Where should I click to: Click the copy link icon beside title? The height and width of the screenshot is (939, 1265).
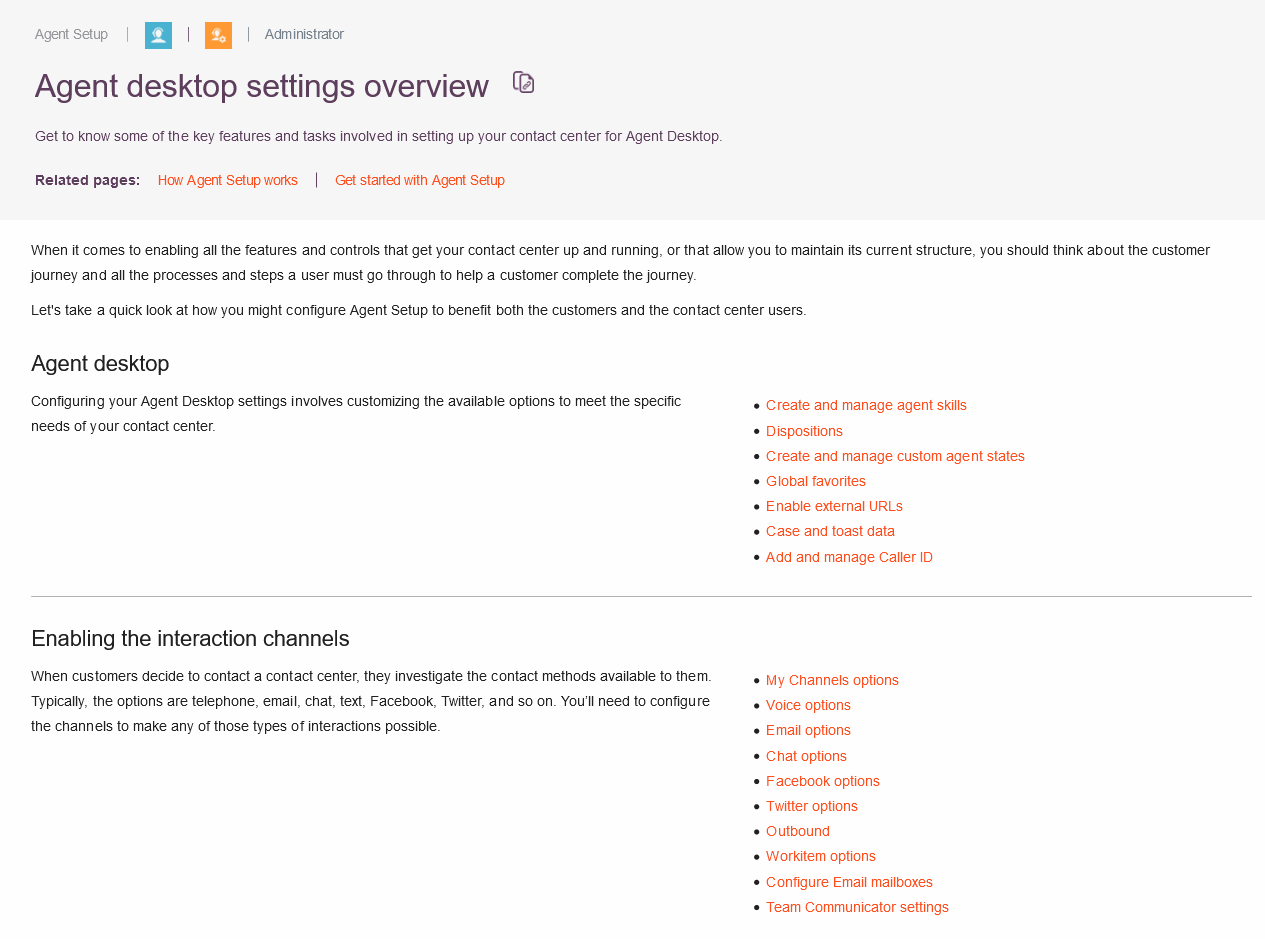pos(524,82)
